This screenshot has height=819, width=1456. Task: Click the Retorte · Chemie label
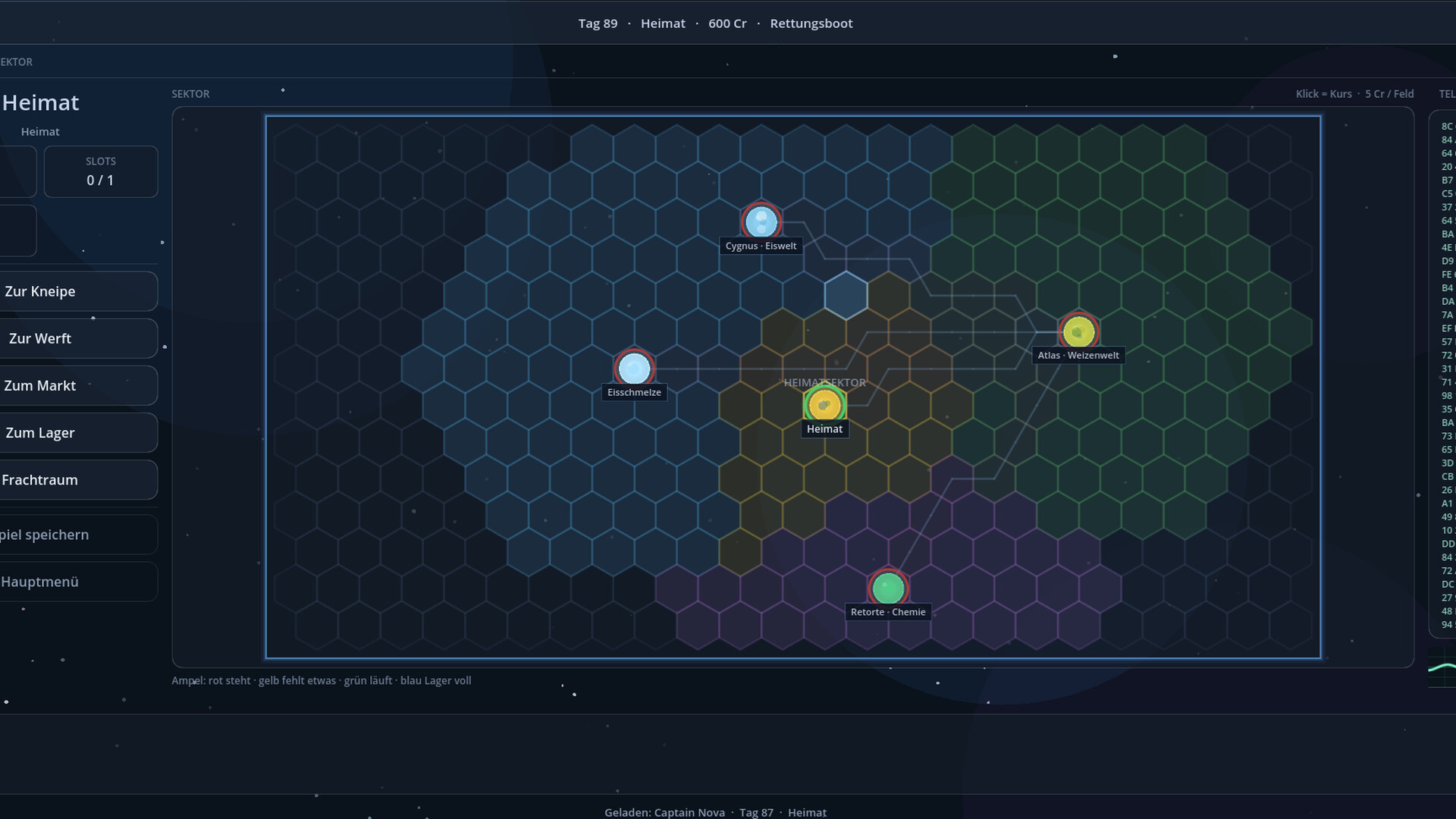888,612
